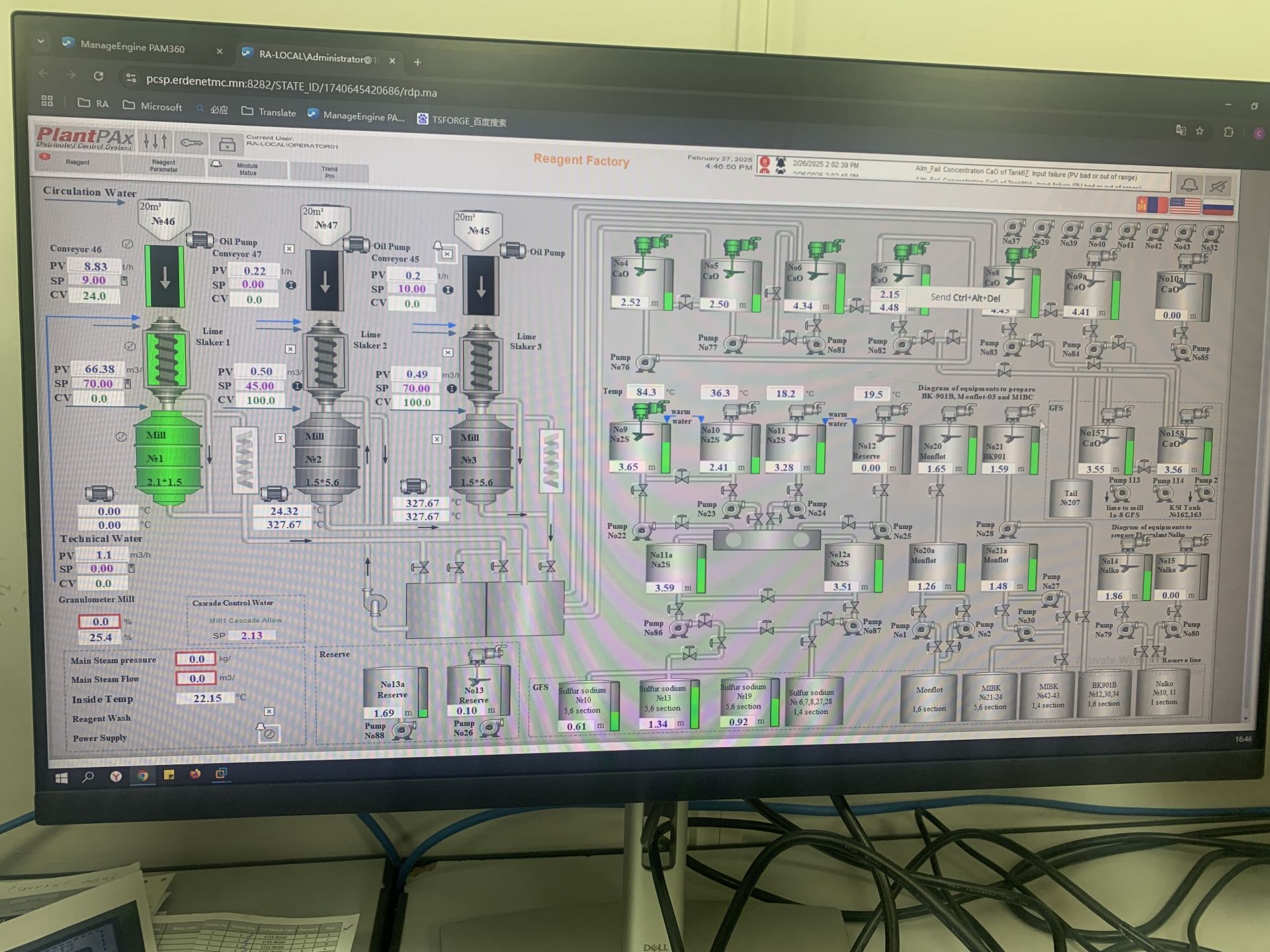Screen dimensions: 1270x952
Task: Toggle the X box beside Mill No2
Action: click(x=280, y=438)
